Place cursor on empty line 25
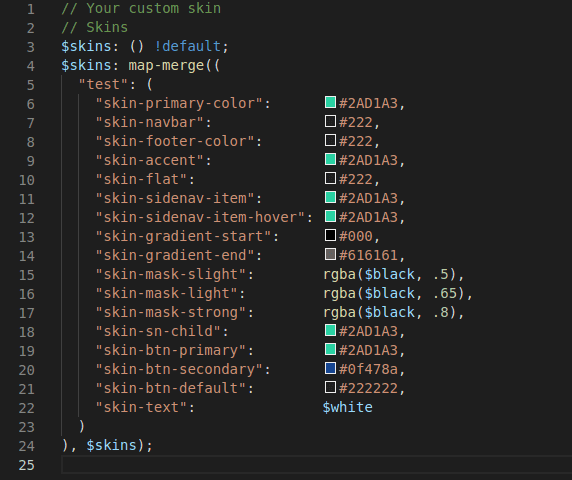This screenshot has height=480, width=572. tap(317, 465)
